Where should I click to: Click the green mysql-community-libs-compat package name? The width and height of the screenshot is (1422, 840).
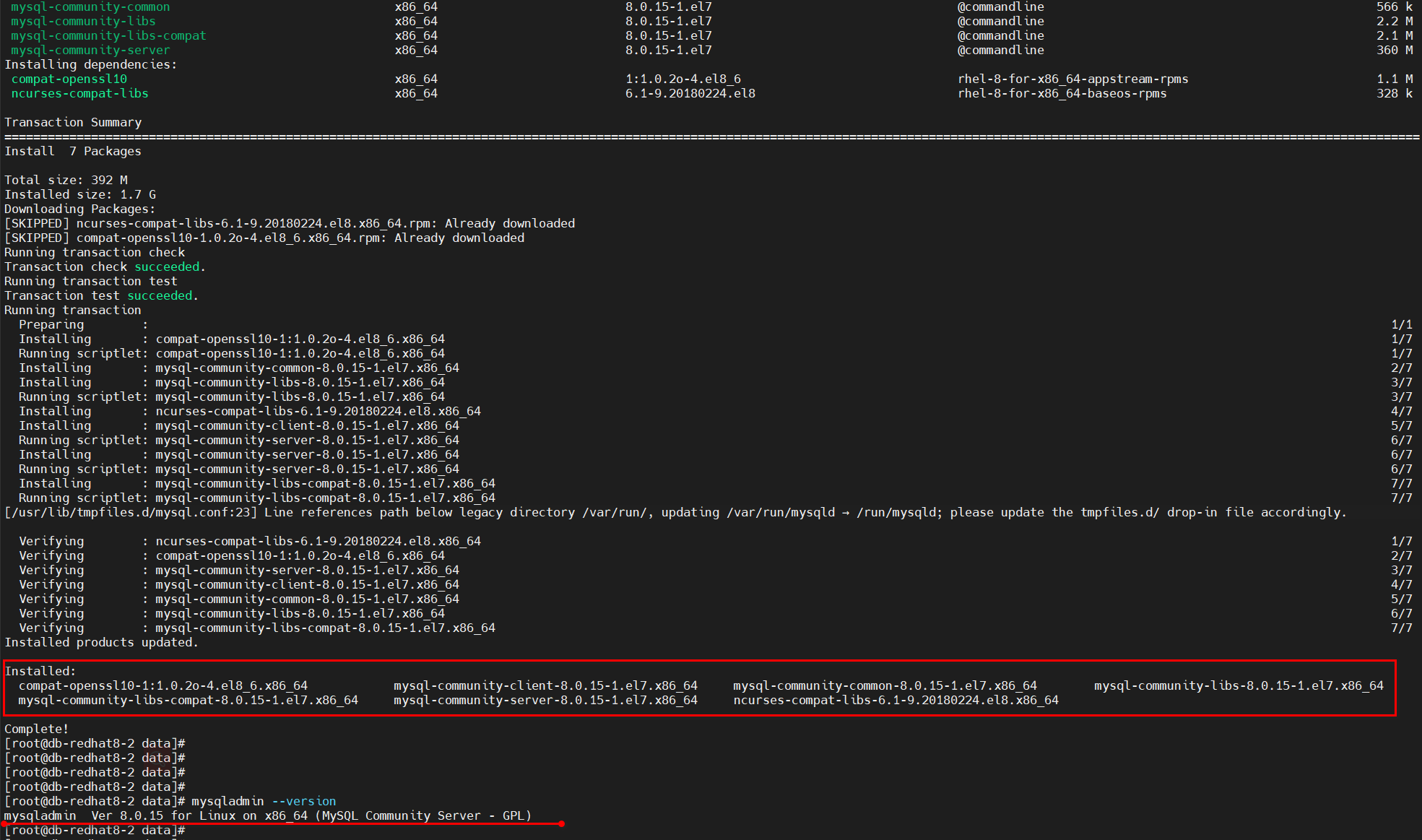(108, 35)
